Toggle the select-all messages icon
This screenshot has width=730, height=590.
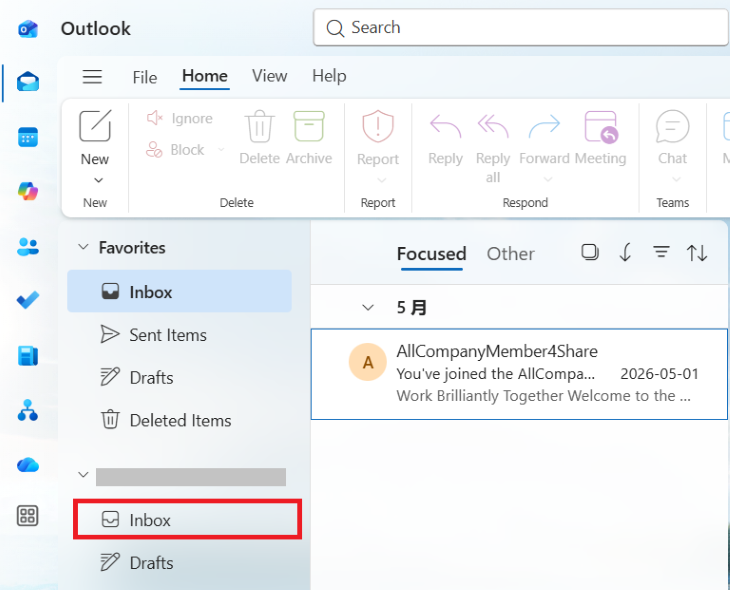click(x=590, y=252)
